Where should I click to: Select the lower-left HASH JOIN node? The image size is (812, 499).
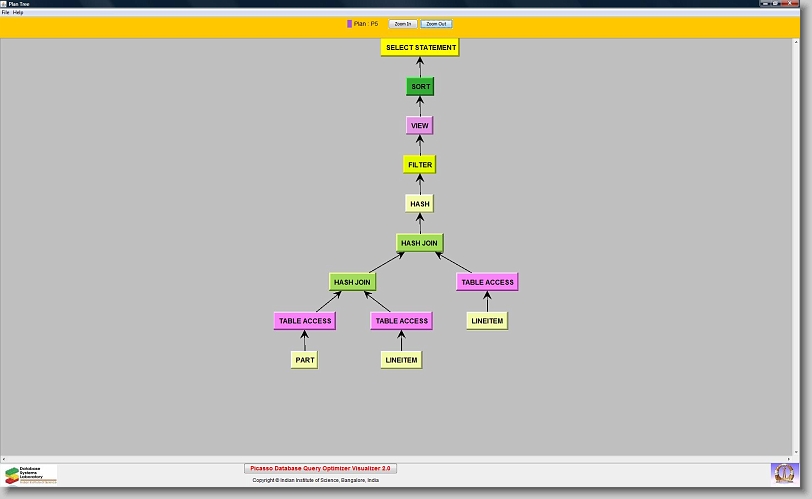tap(352, 282)
